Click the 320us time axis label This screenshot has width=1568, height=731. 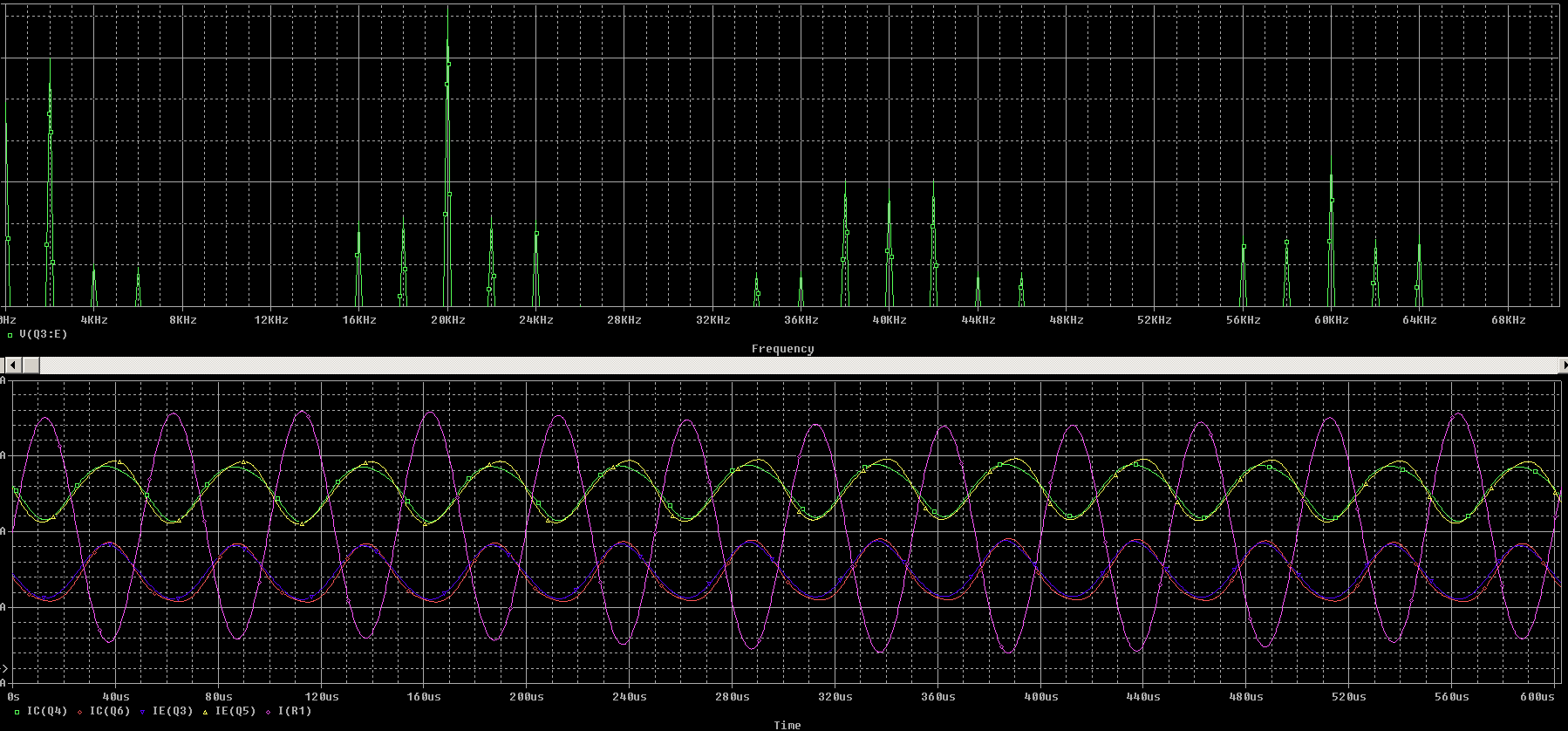(x=835, y=697)
